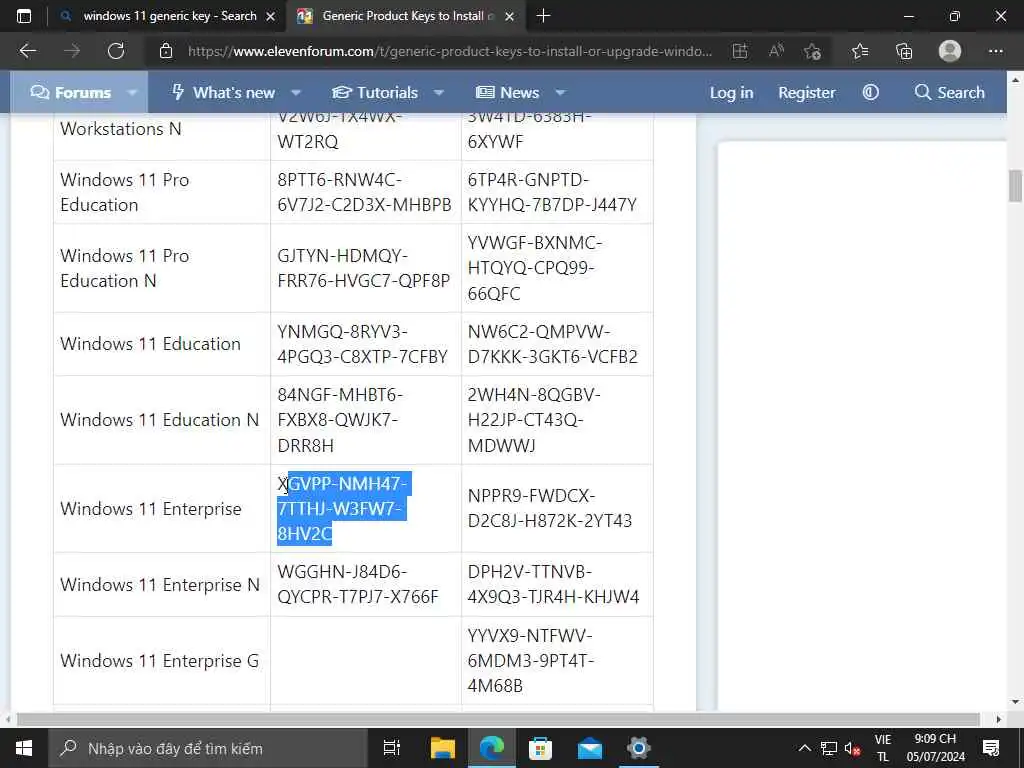Image resolution: width=1024 pixels, height=768 pixels.
Task: Click the Microsoft Edge taskbar icon
Action: pyautogui.click(x=492, y=748)
